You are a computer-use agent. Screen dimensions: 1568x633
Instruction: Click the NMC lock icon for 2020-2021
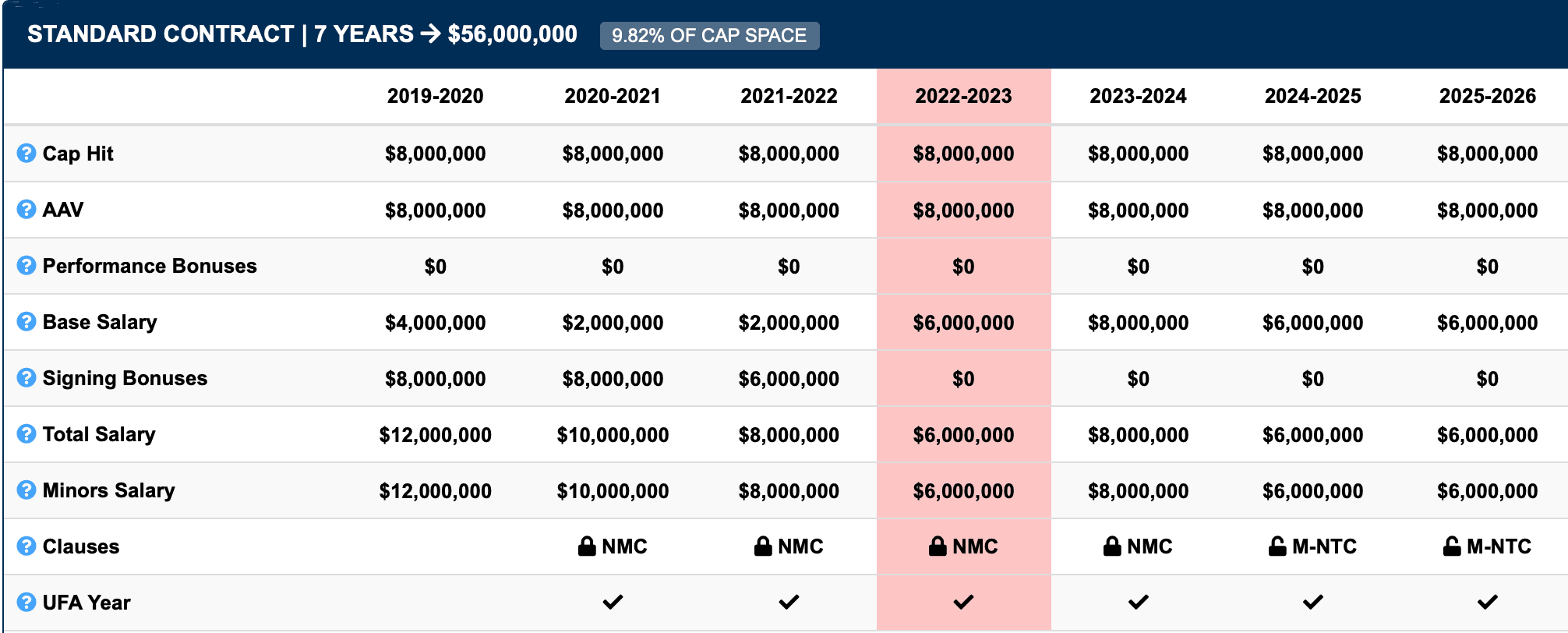click(x=587, y=546)
